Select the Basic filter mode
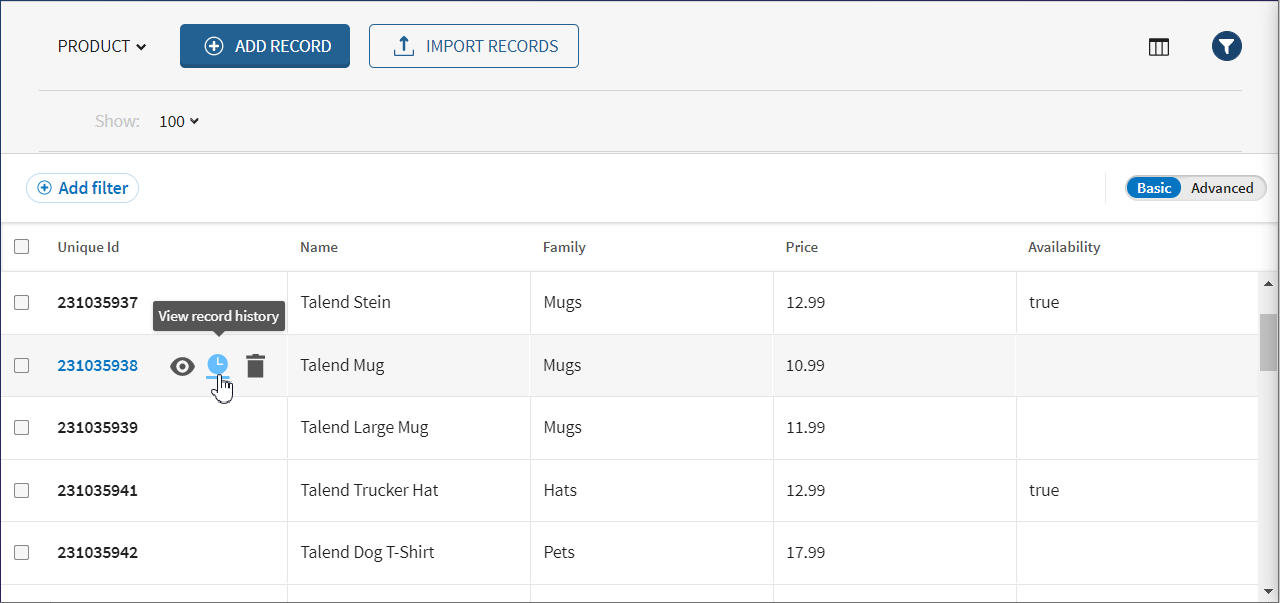 pos(1154,188)
